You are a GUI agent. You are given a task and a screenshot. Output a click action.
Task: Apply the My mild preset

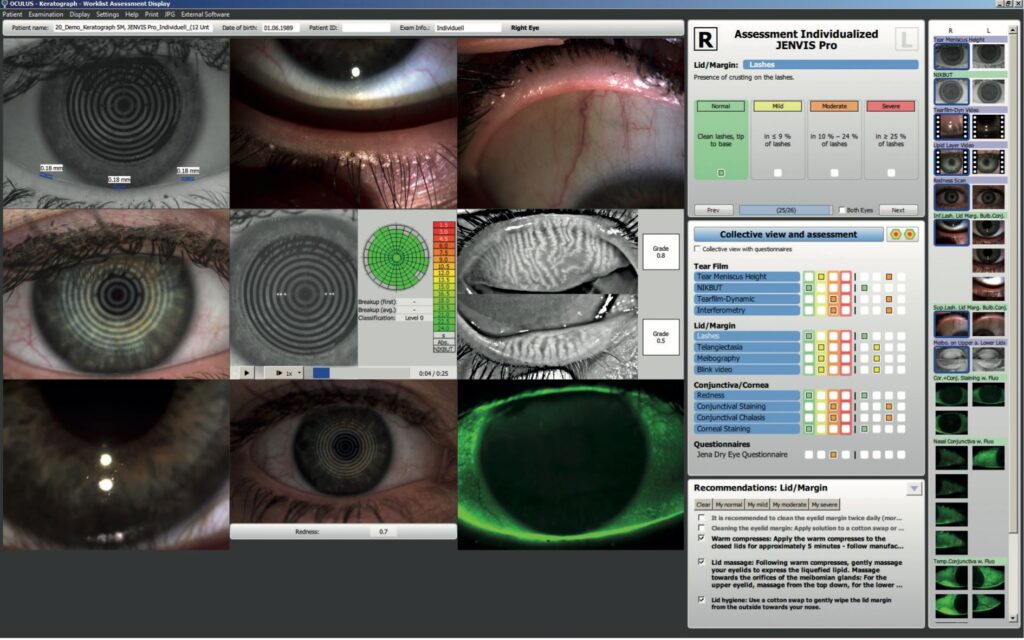click(x=758, y=505)
